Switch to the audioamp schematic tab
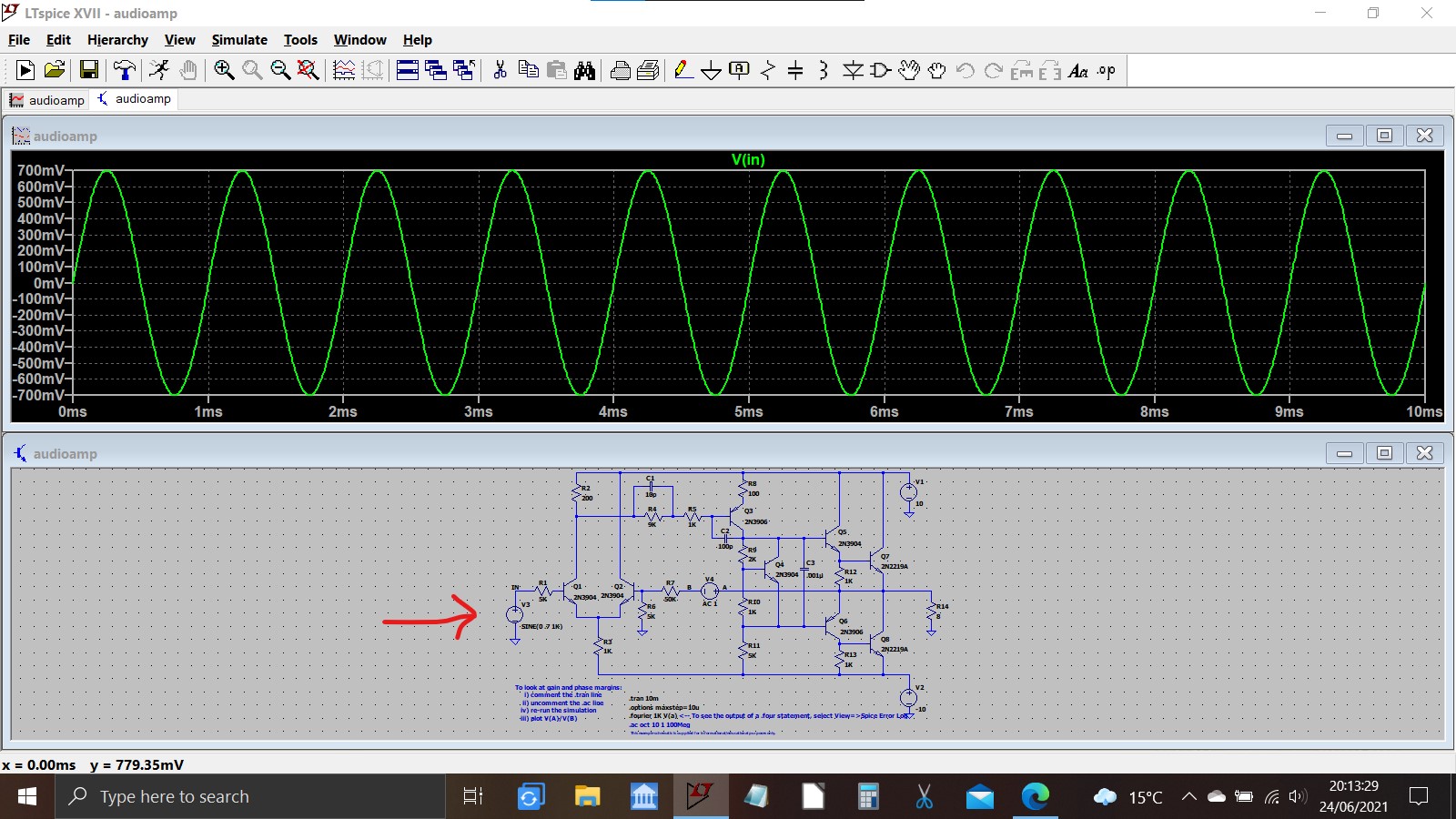The width and height of the screenshot is (1456, 819). (135, 99)
